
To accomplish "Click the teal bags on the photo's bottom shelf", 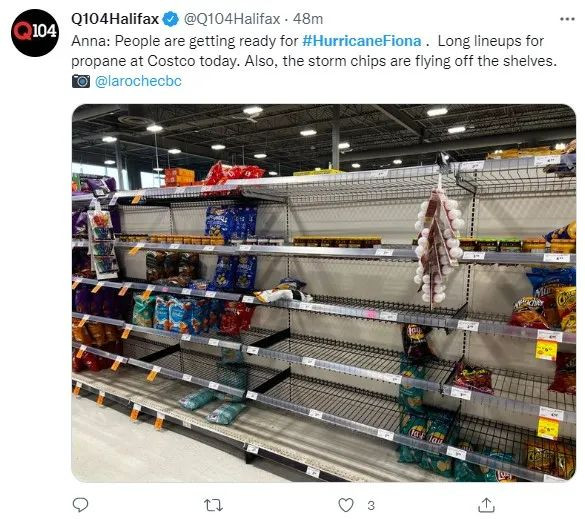I will pyautogui.click(x=213, y=405).
